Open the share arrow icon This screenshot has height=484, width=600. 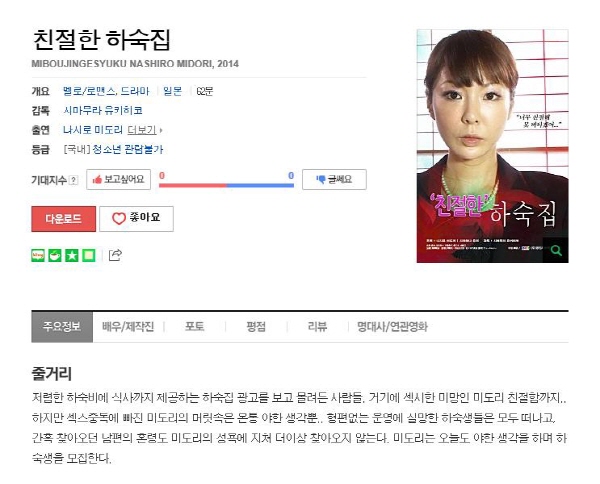point(115,255)
